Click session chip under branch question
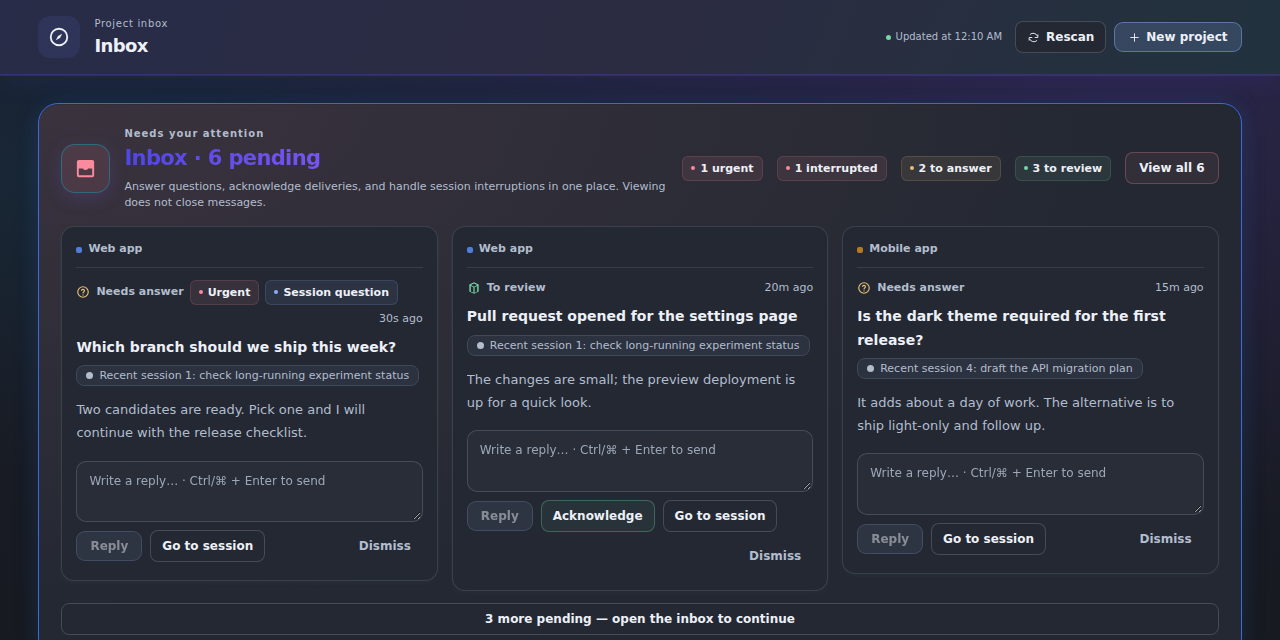The width and height of the screenshot is (1280, 640). click(x=247, y=376)
